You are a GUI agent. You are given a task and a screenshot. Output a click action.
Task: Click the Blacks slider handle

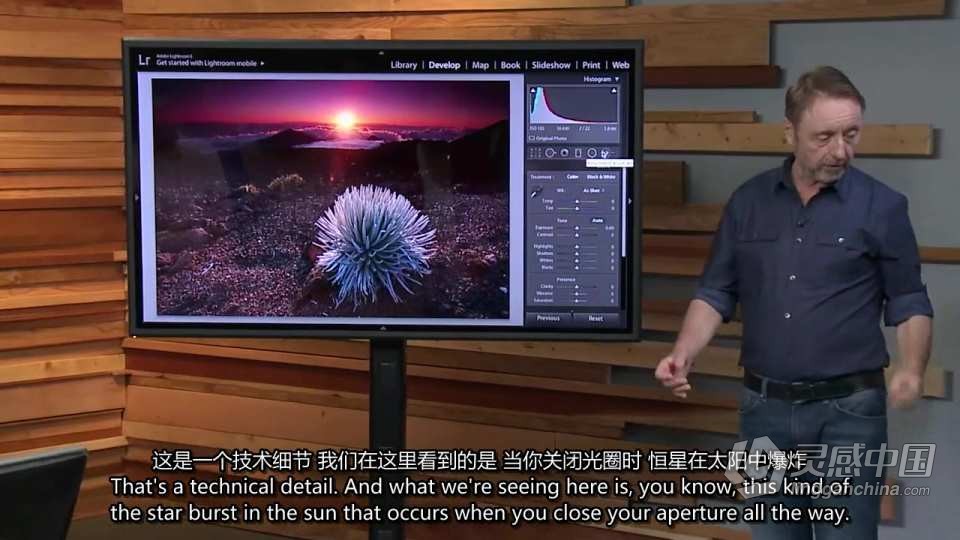click(577, 268)
